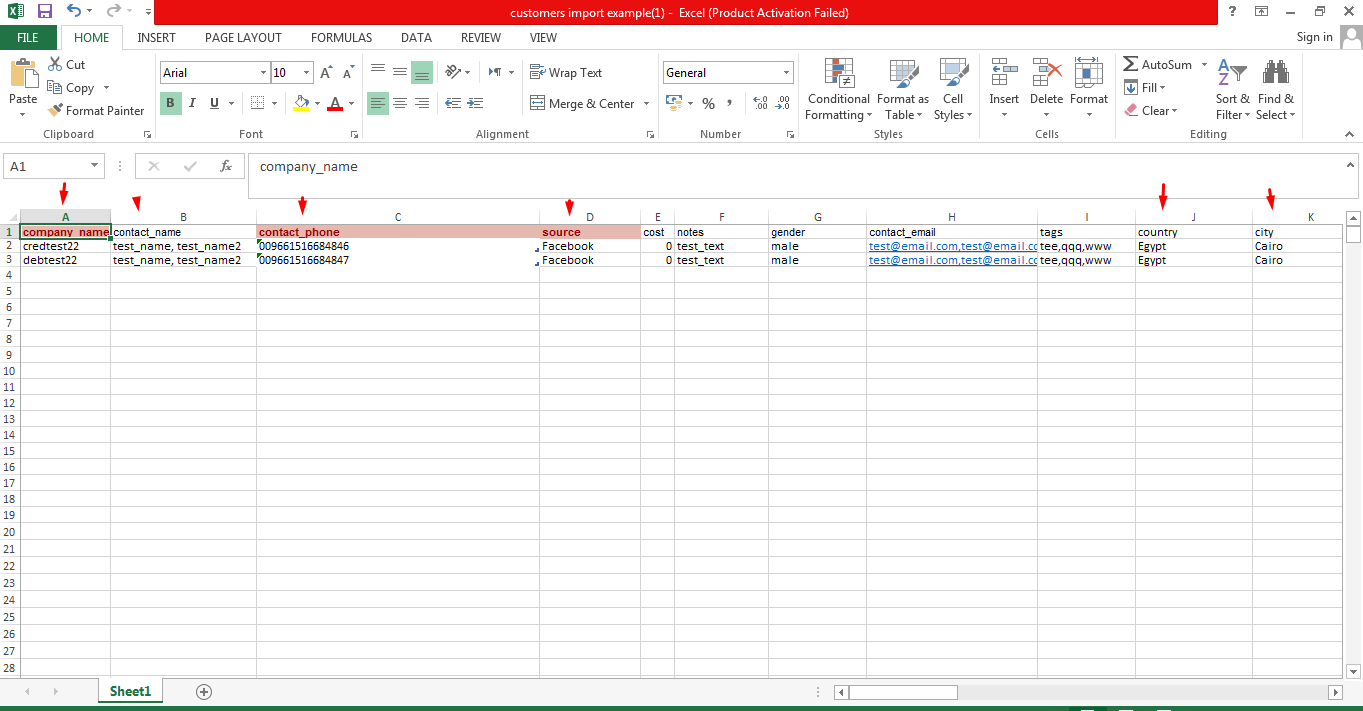Click Decrease Indent icon

coord(453,103)
